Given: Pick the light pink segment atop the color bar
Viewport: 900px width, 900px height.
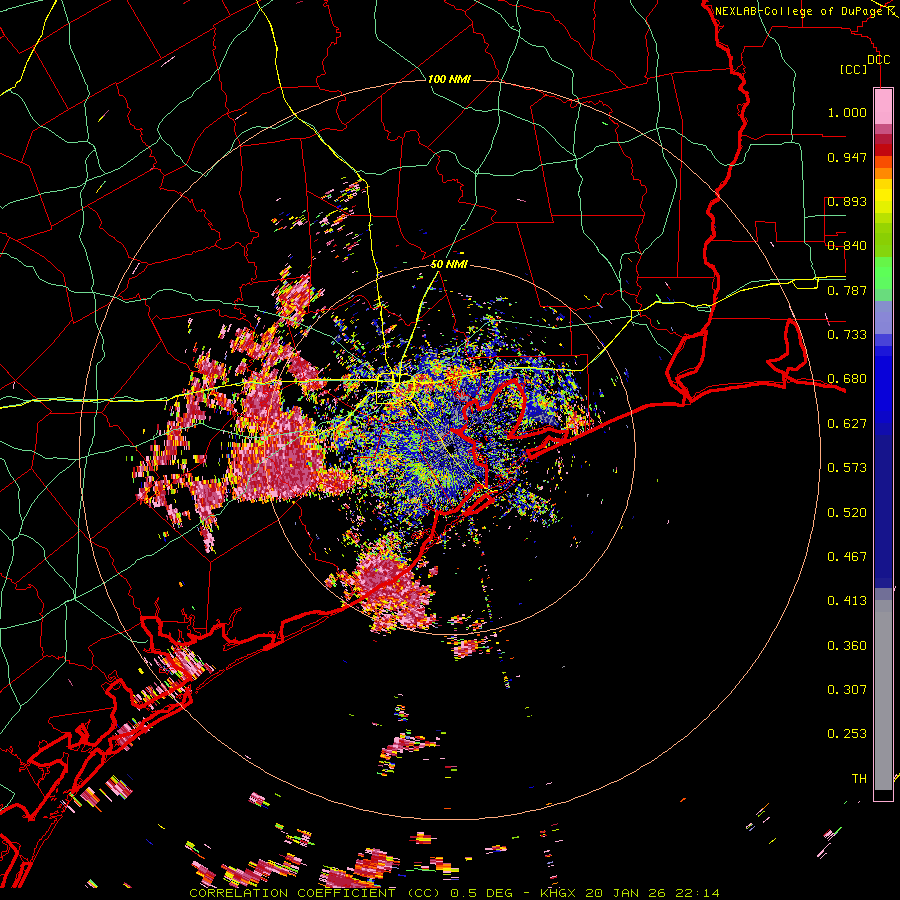Looking at the screenshot, I should (x=883, y=107).
